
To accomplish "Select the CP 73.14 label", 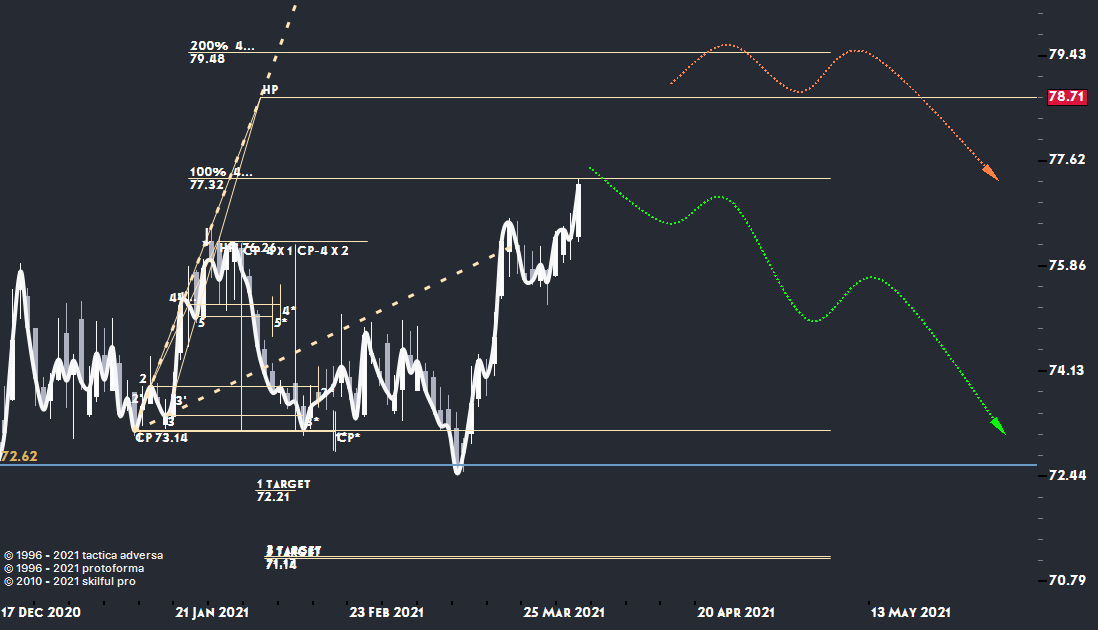I will click(x=161, y=437).
